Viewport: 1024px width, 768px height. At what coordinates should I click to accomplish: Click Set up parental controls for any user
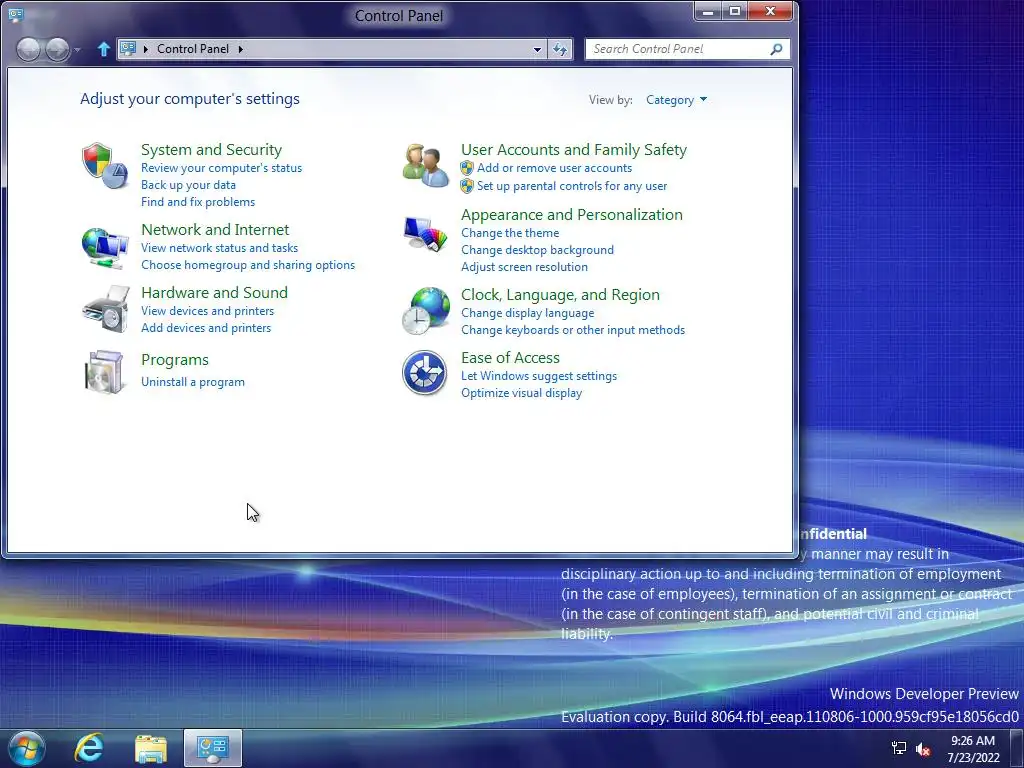coord(572,186)
